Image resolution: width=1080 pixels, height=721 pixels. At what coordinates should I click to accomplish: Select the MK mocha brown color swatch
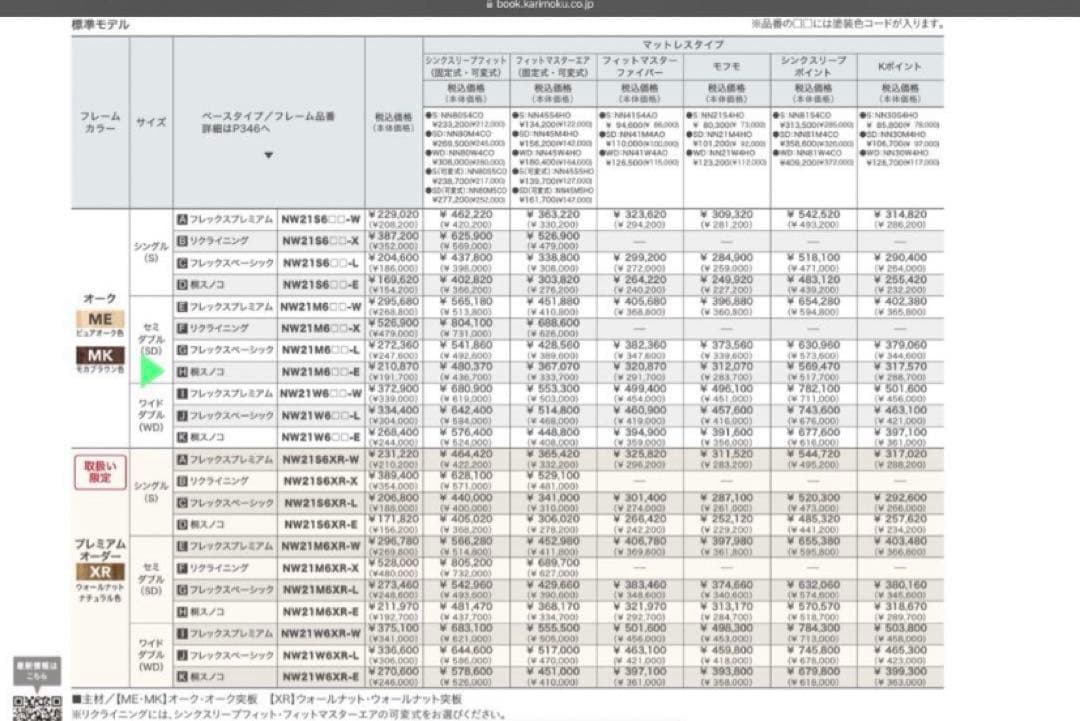[x=99, y=355]
